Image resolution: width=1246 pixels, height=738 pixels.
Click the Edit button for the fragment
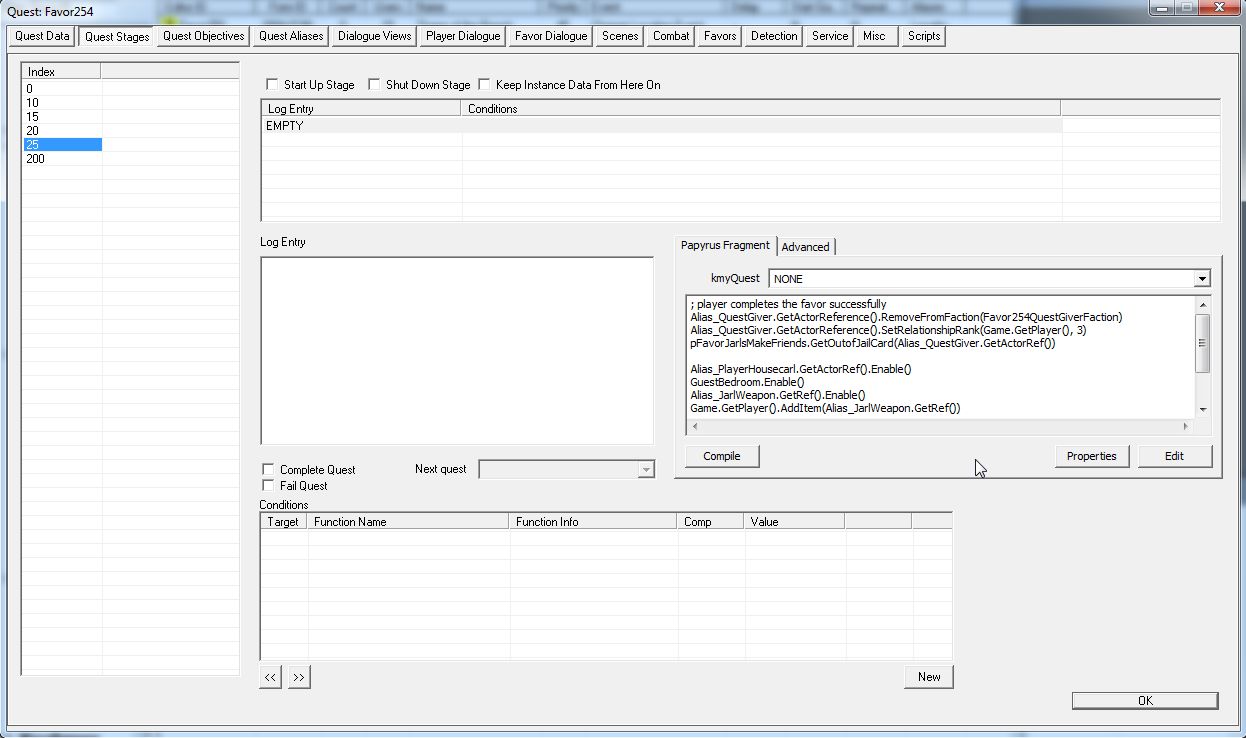click(1174, 456)
